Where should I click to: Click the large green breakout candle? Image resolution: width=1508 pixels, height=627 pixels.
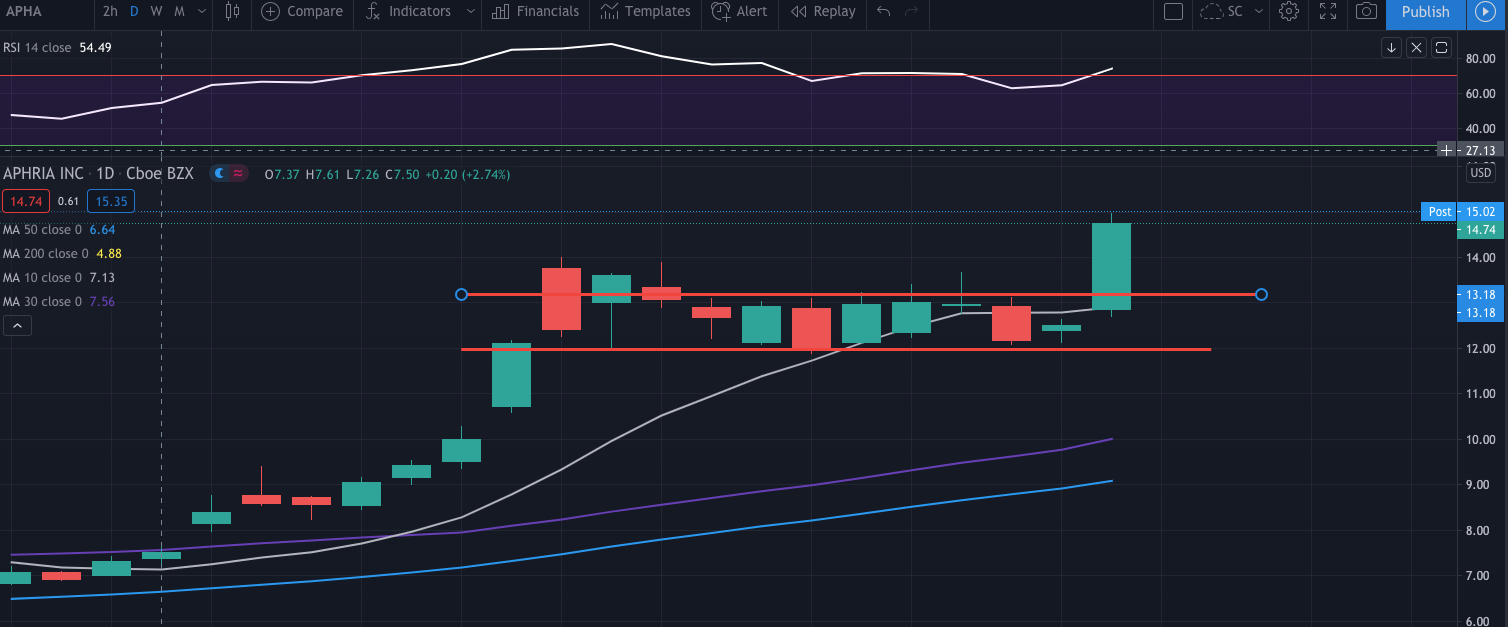click(x=1111, y=266)
